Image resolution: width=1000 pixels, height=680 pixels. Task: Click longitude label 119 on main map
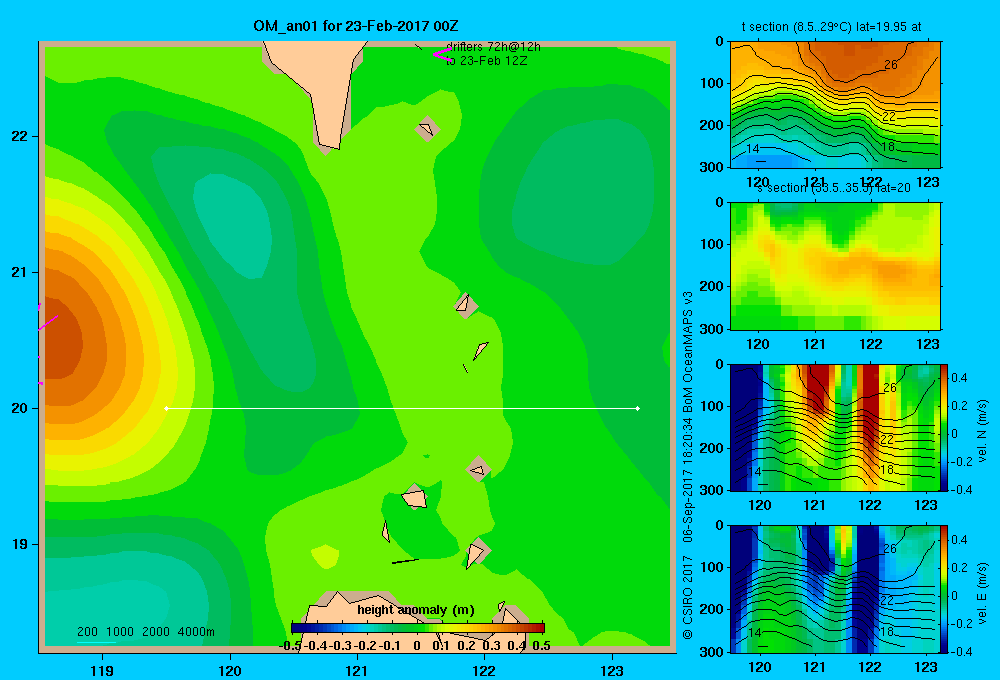pos(103,670)
